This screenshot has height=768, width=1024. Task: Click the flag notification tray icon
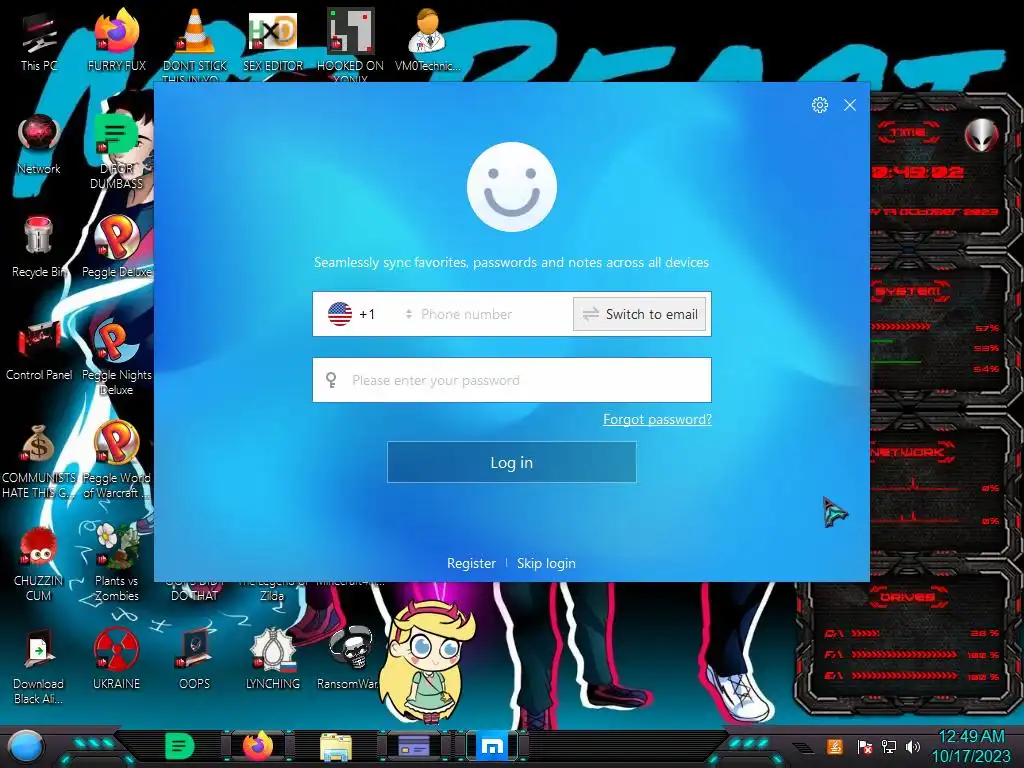[865, 747]
